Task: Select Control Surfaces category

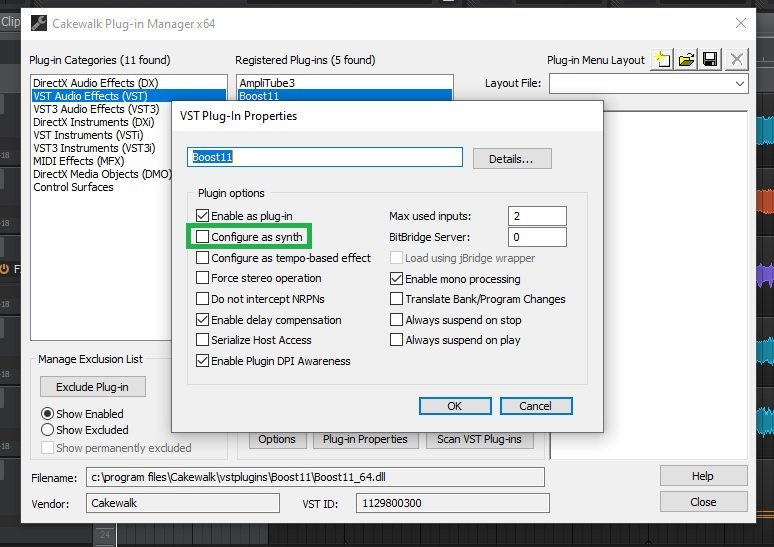Action: [x=102, y=187]
